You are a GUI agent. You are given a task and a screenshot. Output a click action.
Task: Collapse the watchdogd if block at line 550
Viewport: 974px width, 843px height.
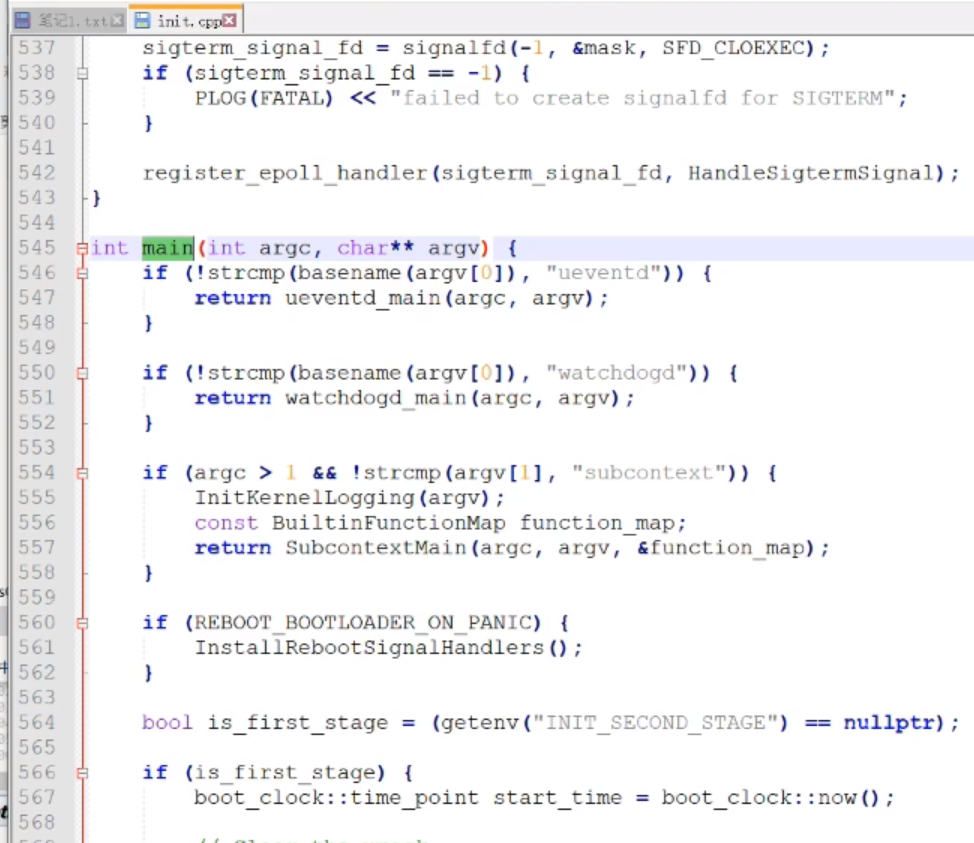[82, 373]
